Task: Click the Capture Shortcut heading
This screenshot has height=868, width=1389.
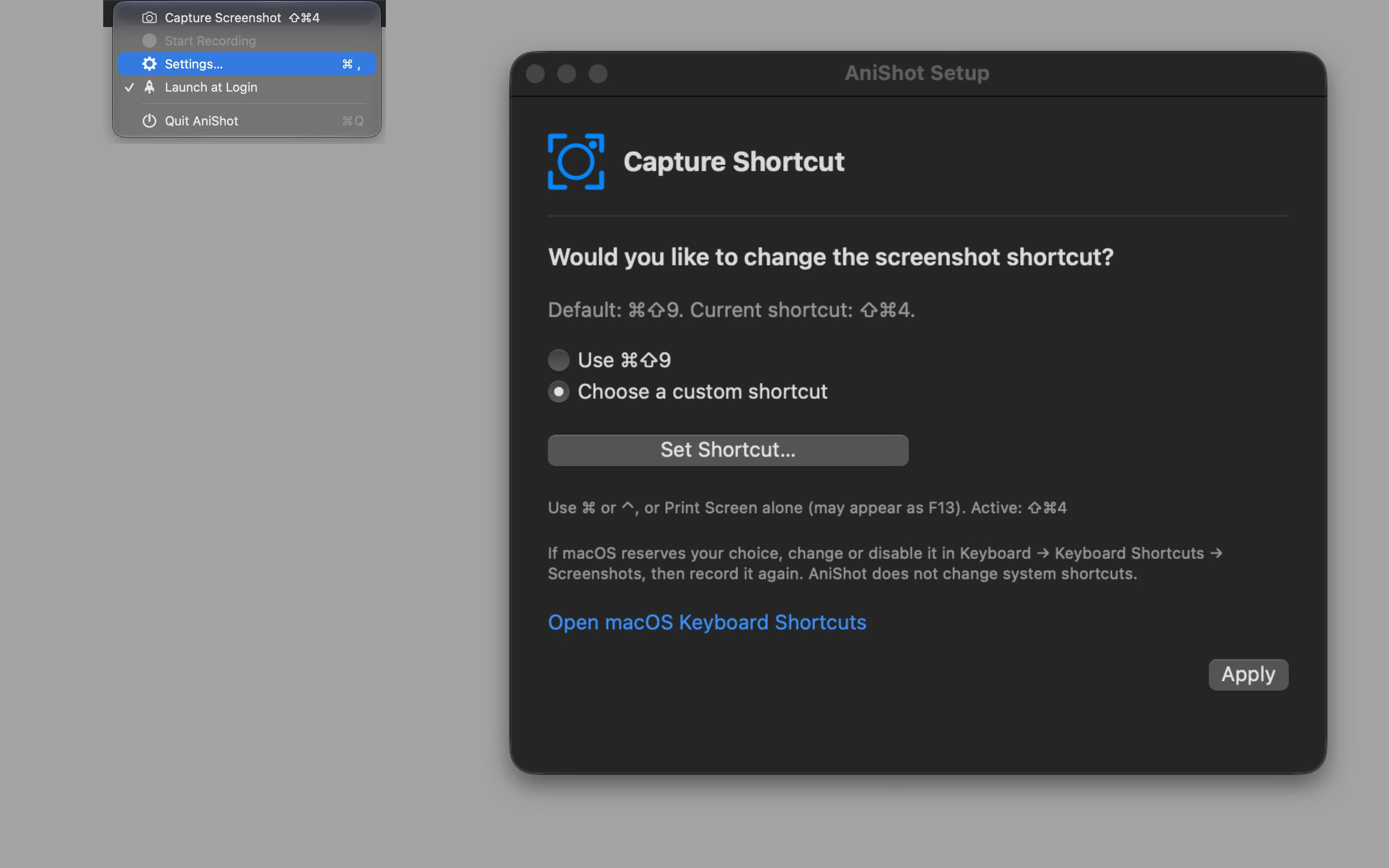Action: [734, 162]
